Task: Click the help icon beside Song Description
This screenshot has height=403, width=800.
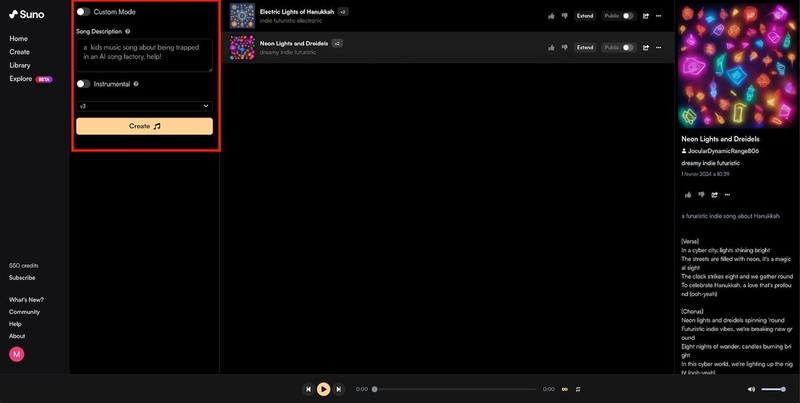Action: pos(128,32)
